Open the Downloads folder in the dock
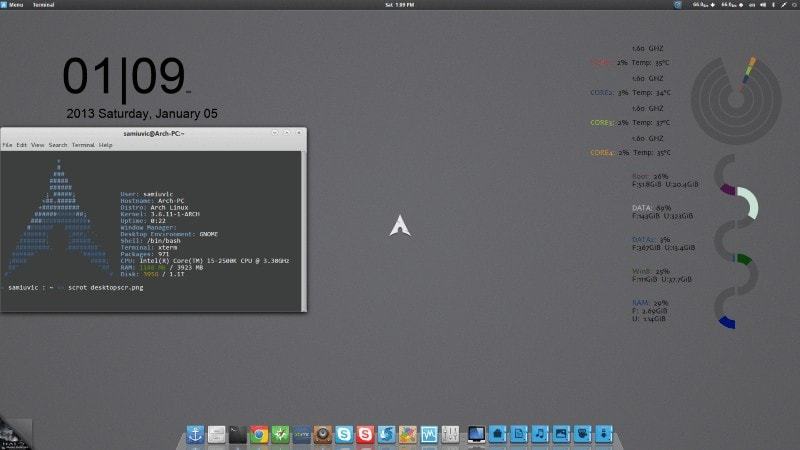This screenshot has height=450, width=800. pyautogui.click(x=604, y=435)
